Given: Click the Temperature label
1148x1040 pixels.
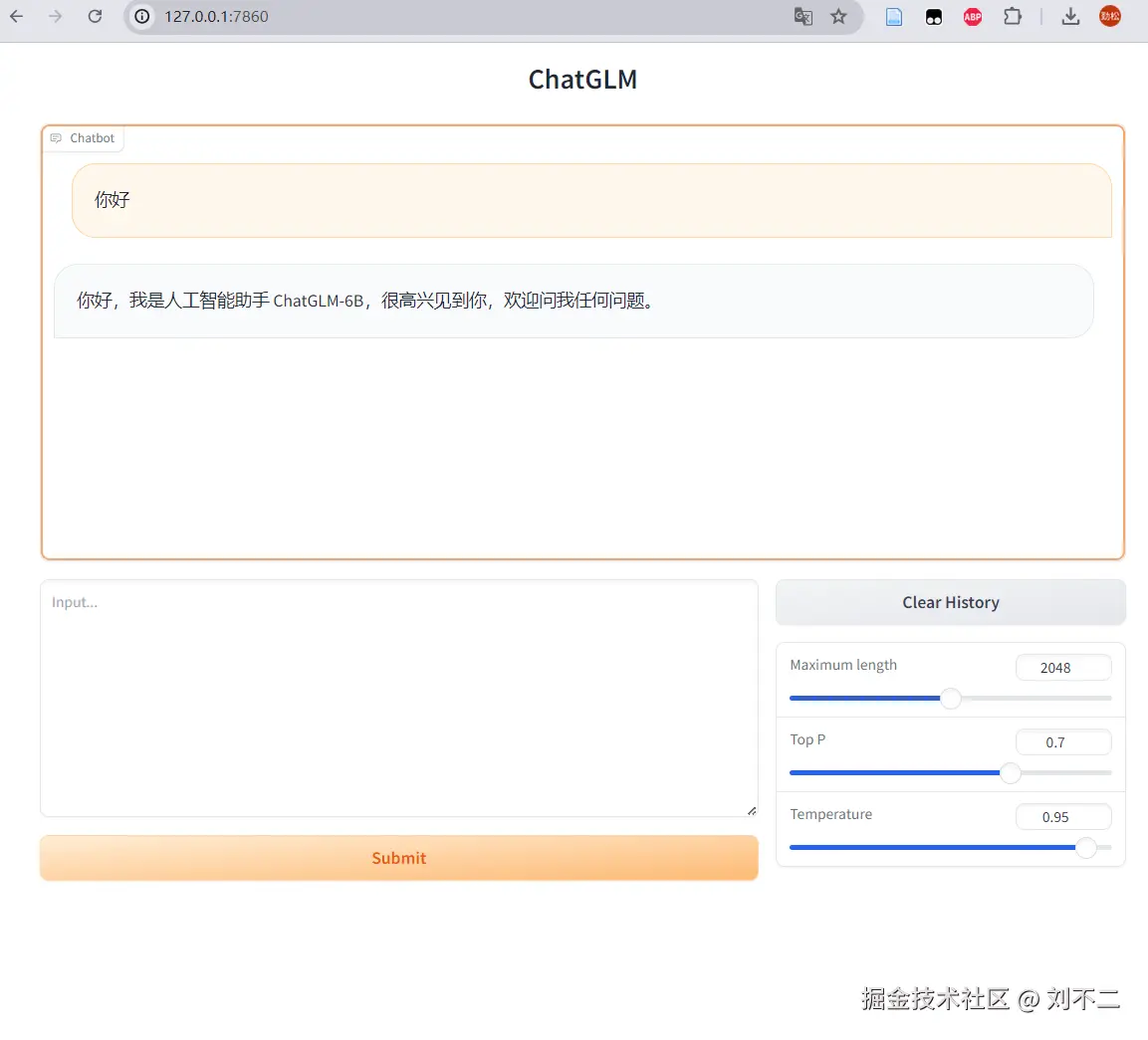Looking at the screenshot, I should [831, 814].
